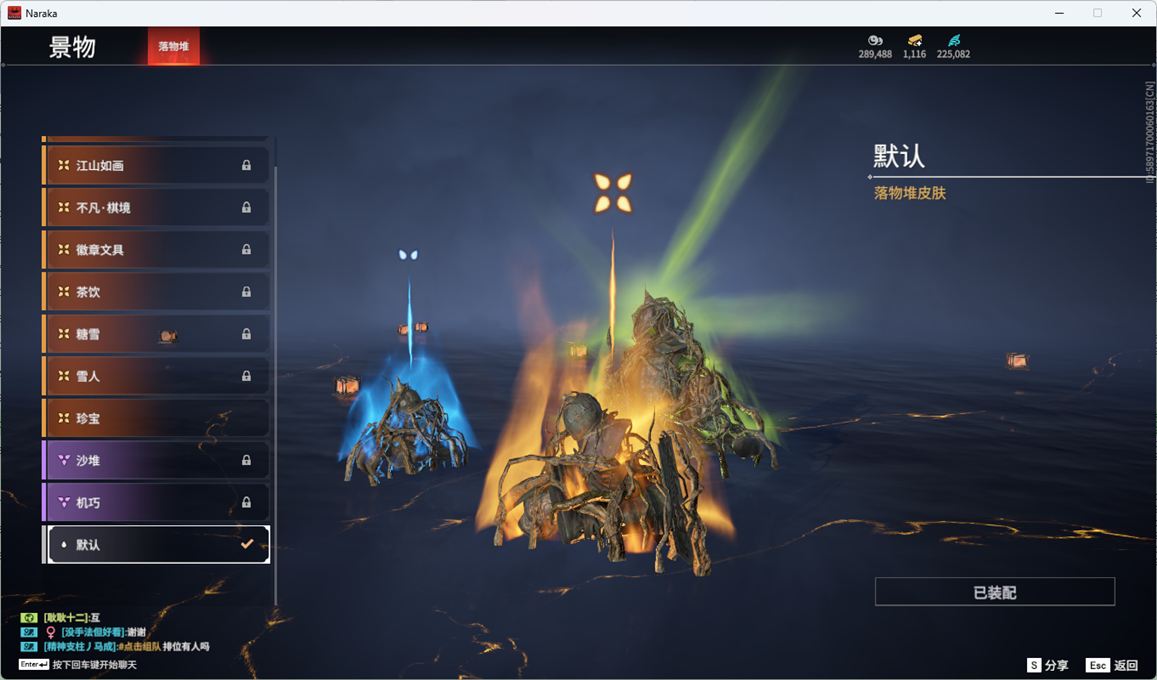Select the 糖雪 skin row
1157x680 pixels.
tap(156, 333)
